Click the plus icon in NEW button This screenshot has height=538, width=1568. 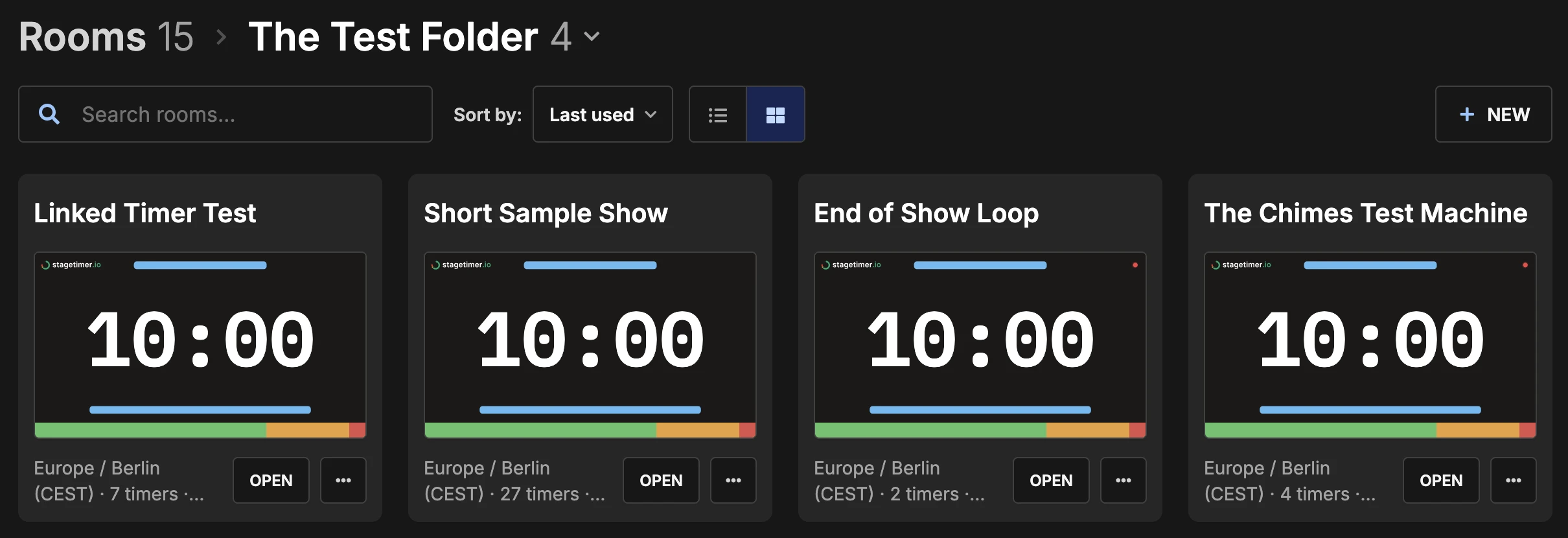[1467, 115]
